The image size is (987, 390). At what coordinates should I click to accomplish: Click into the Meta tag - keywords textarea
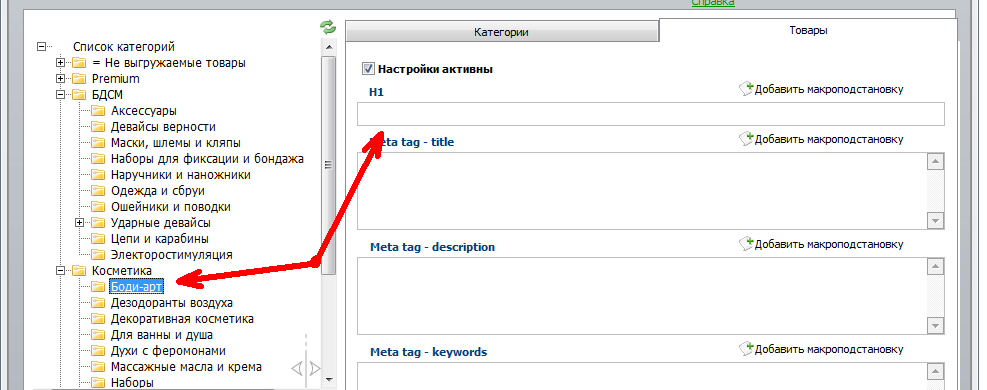pyautogui.click(x=643, y=376)
